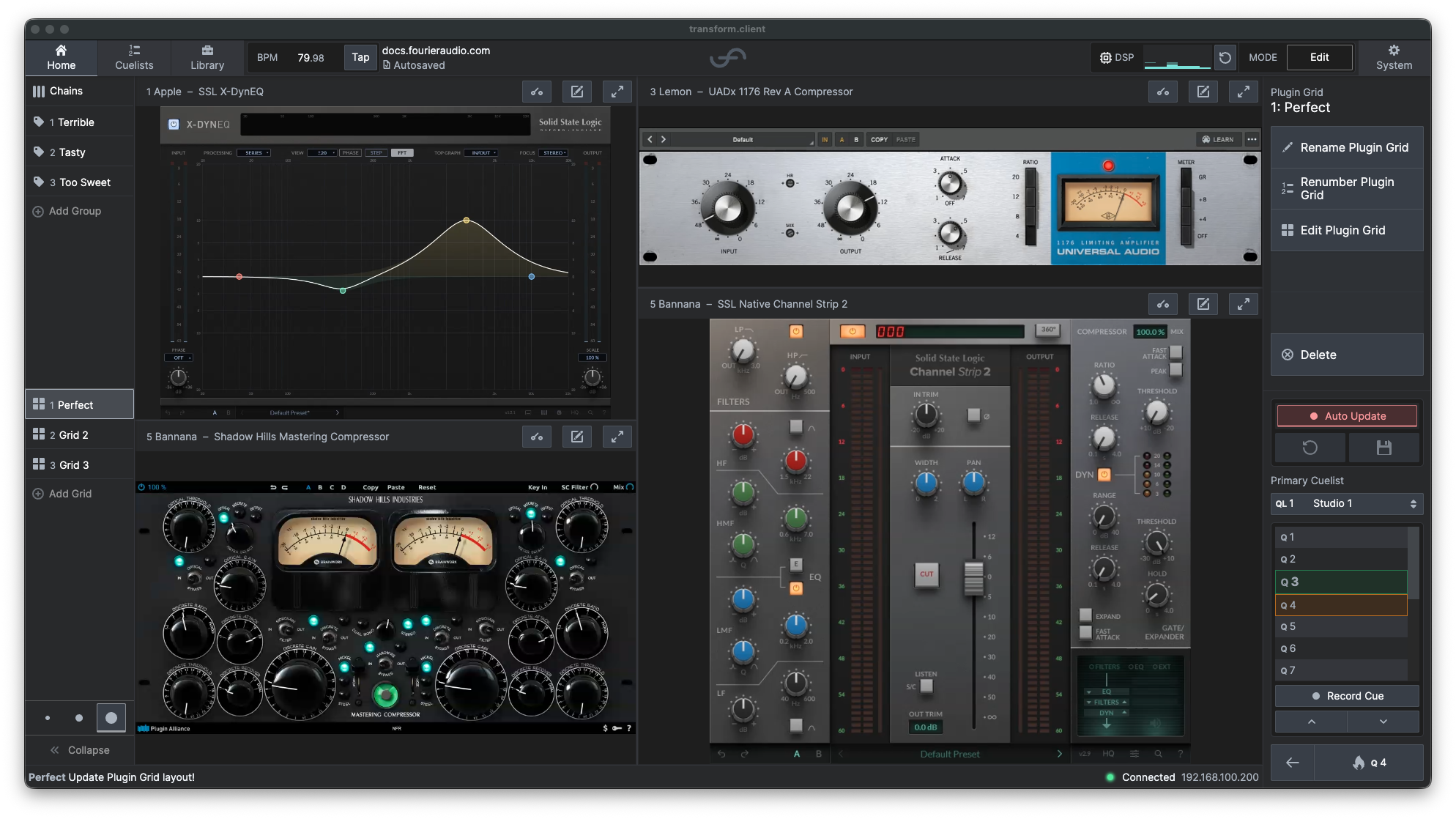
Task: Select chain 2 Tasty
Action: click(79, 152)
